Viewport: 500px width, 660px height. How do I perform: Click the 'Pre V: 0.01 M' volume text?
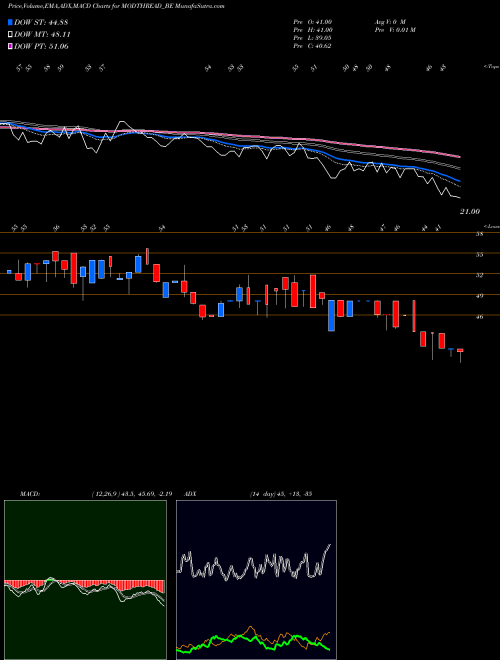(394, 29)
